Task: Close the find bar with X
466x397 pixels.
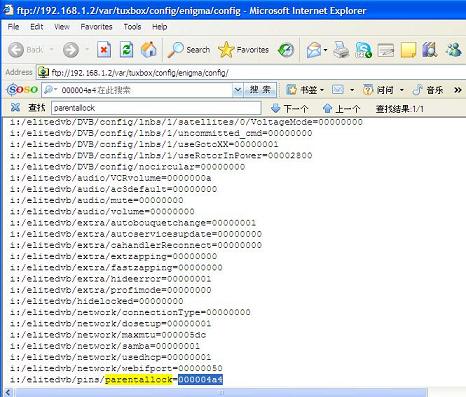Action: (15, 107)
